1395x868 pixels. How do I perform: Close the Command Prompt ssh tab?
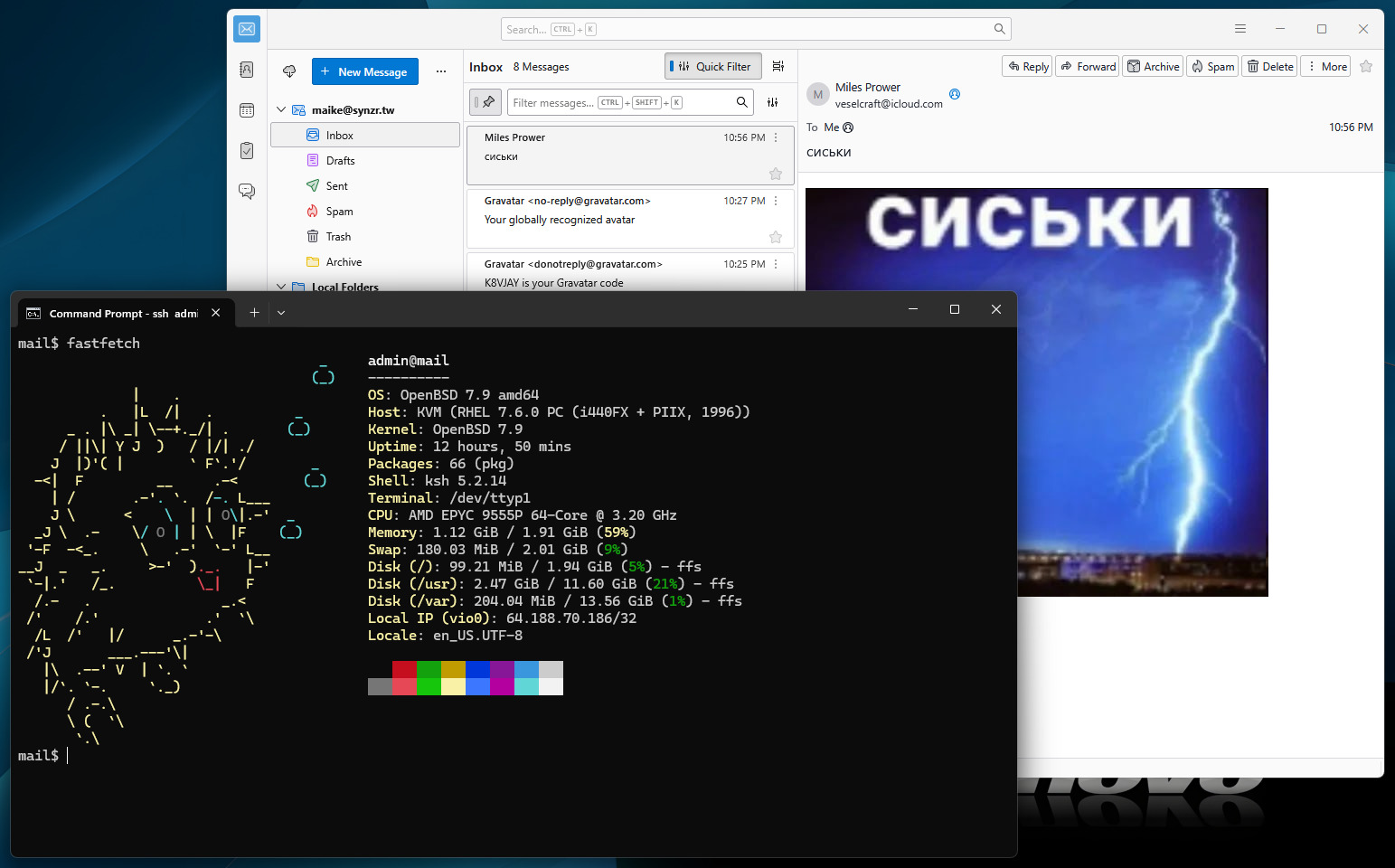click(x=216, y=313)
